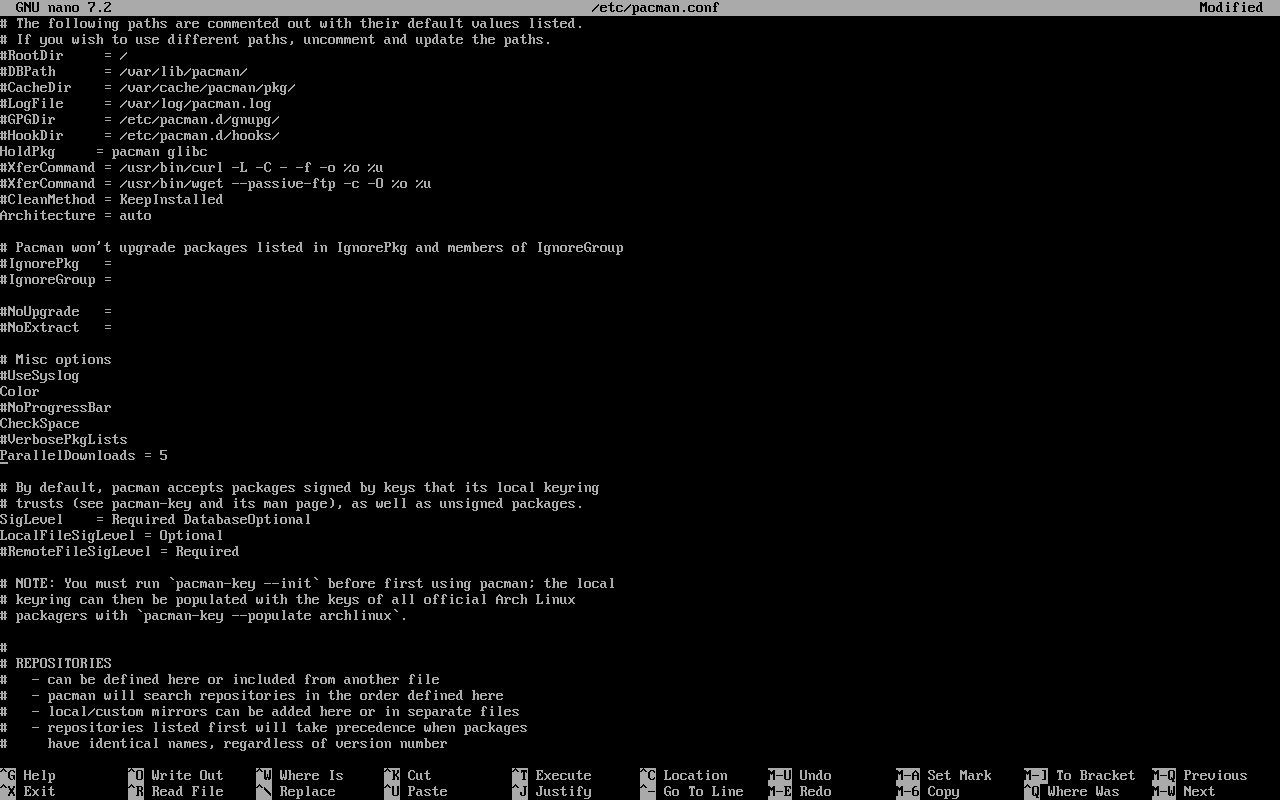Image resolution: width=1280 pixels, height=800 pixels.
Task: Click the "have identical names" comment line
Action: coord(224,743)
